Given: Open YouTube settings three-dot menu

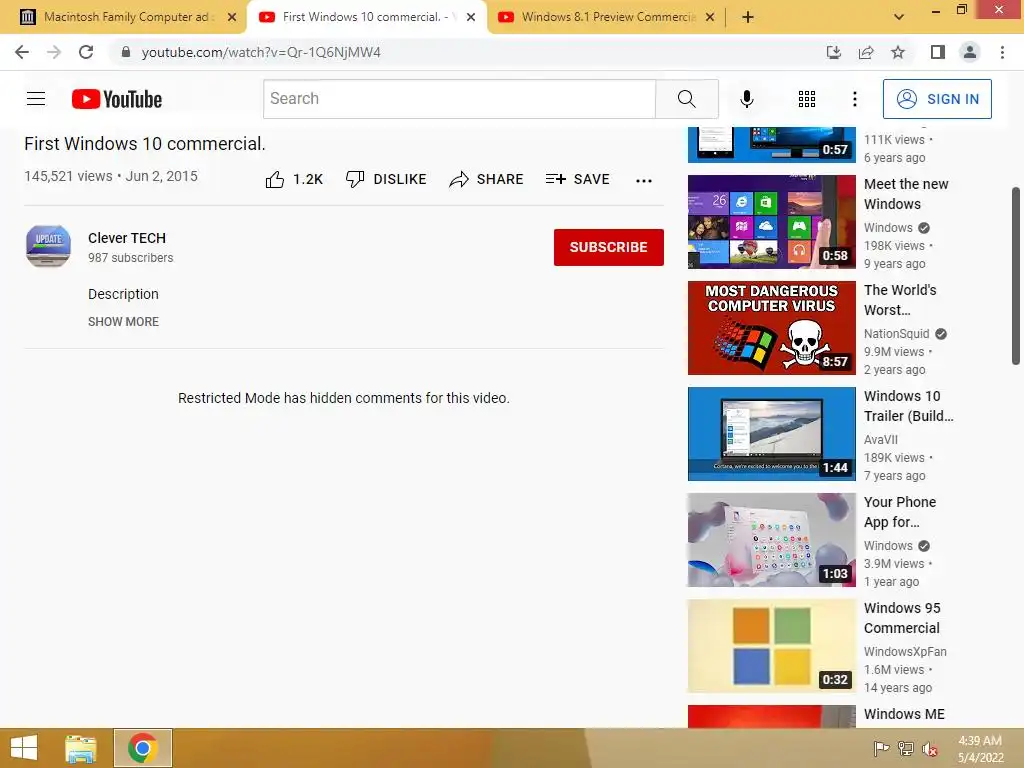Looking at the screenshot, I should pos(854,99).
